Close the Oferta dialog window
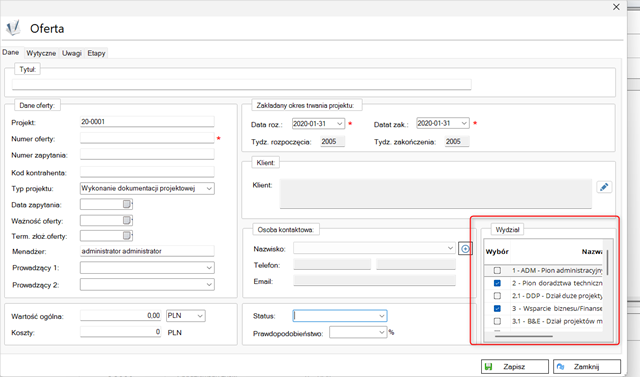 point(616,7)
